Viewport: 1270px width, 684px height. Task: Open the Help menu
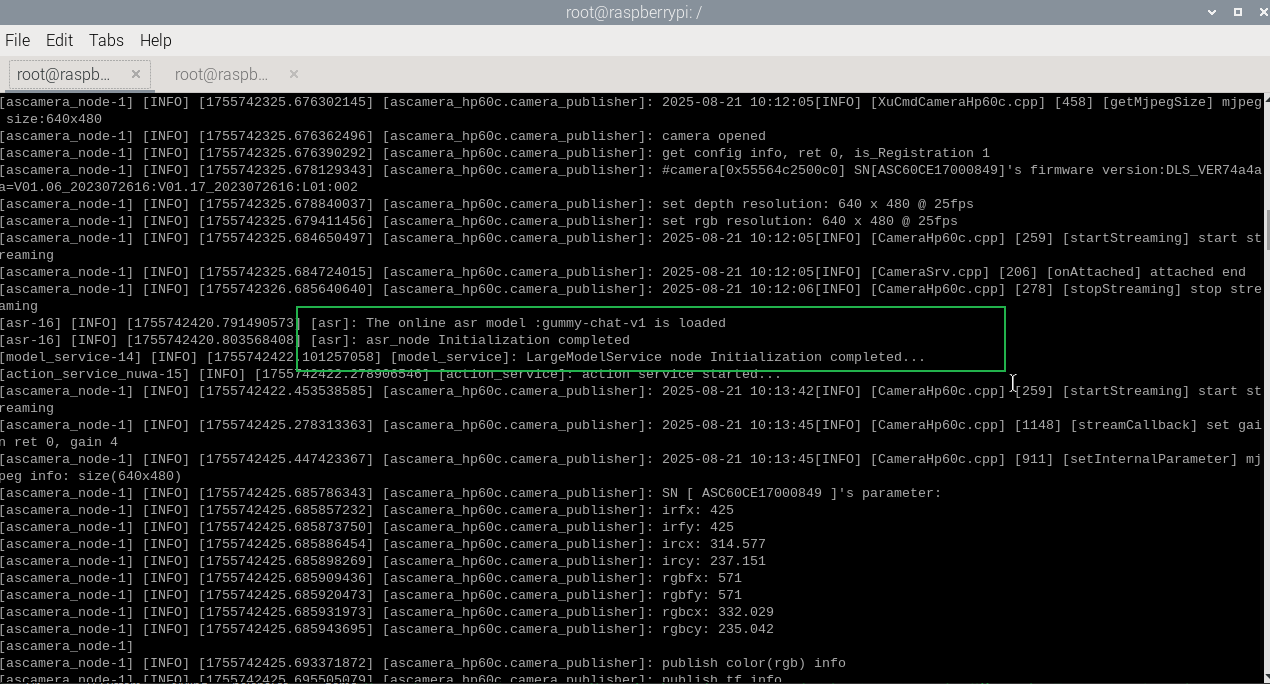click(155, 40)
